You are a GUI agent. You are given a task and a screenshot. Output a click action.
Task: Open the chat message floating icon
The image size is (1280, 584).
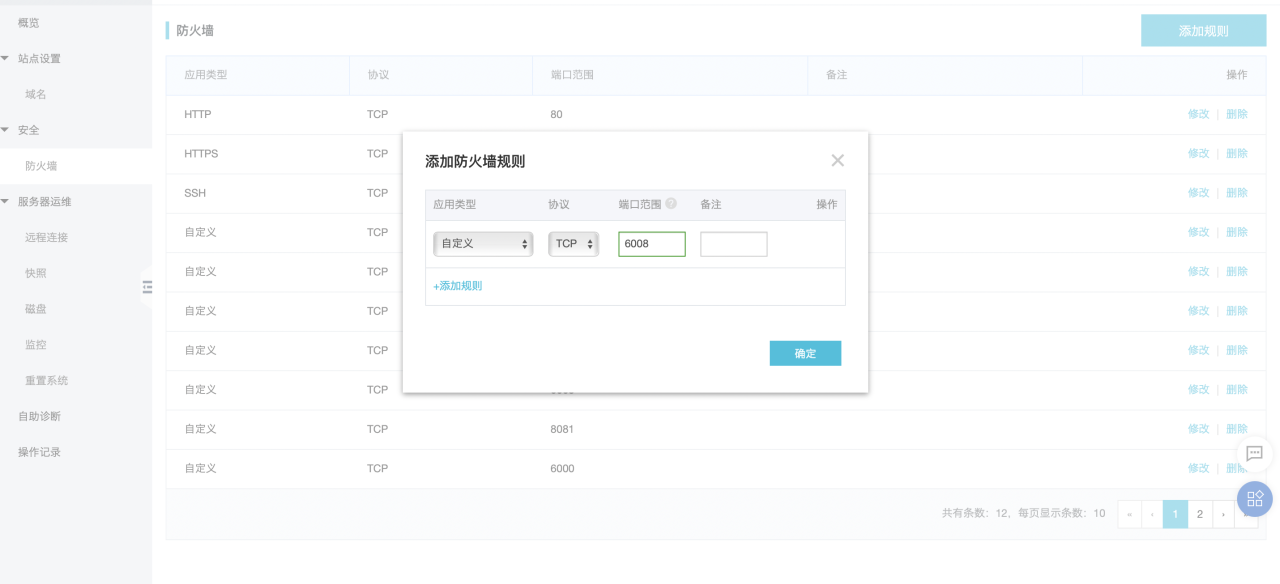pyautogui.click(x=1254, y=453)
